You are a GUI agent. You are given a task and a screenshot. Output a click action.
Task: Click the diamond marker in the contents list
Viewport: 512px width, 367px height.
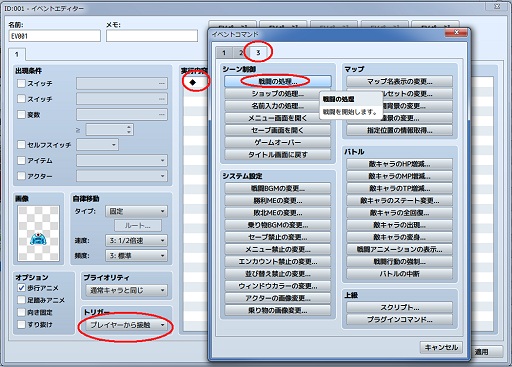[193, 82]
